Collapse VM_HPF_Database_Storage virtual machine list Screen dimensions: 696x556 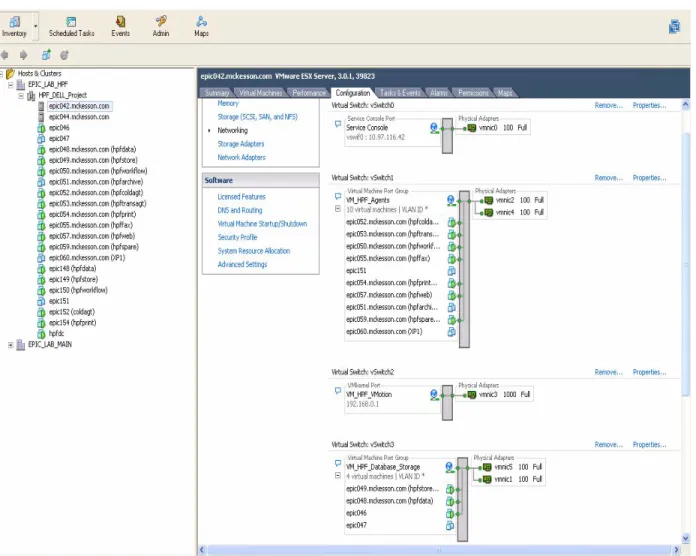(x=338, y=476)
